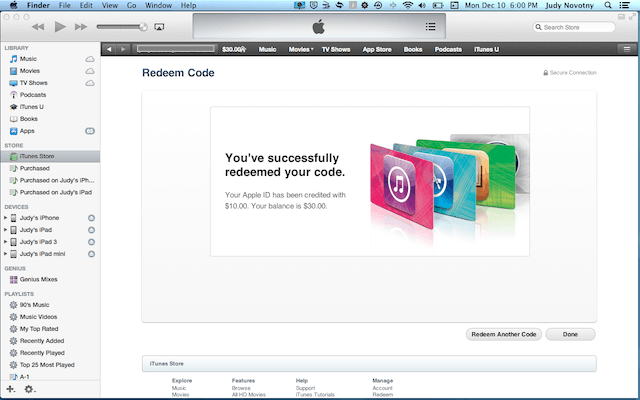Viewport: 640px width, 400px height.
Task: Click the iCloud icon next to Movies
Action: click(90, 71)
